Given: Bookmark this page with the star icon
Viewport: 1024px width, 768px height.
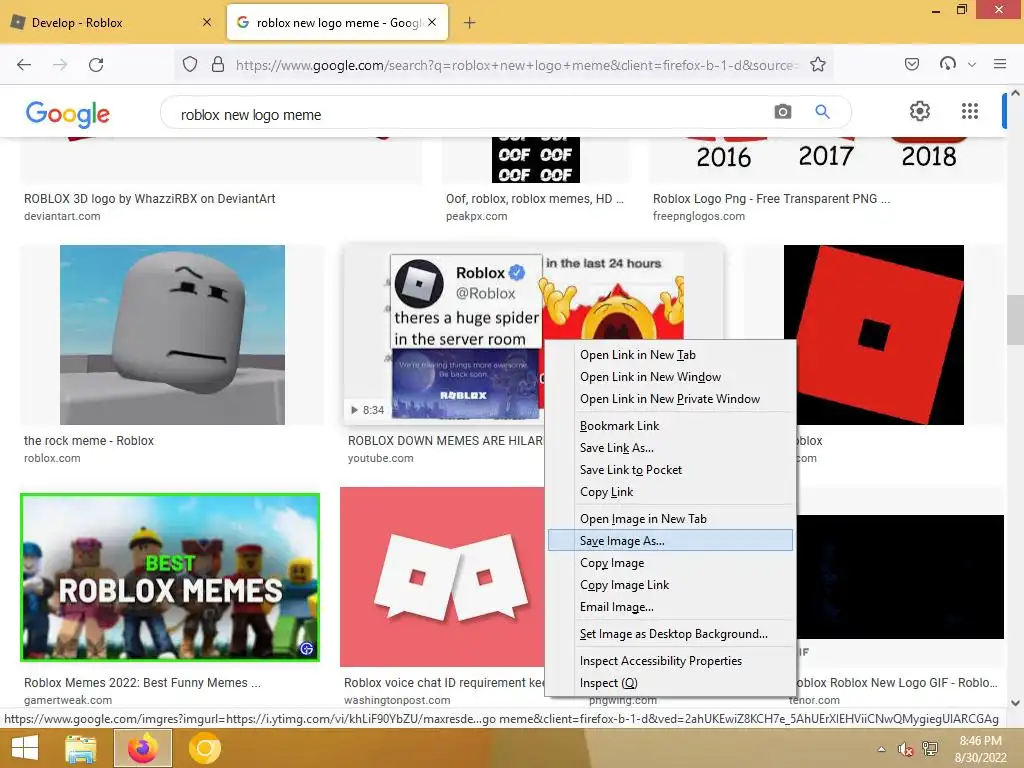Looking at the screenshot, I should click(x=818, y=65).
